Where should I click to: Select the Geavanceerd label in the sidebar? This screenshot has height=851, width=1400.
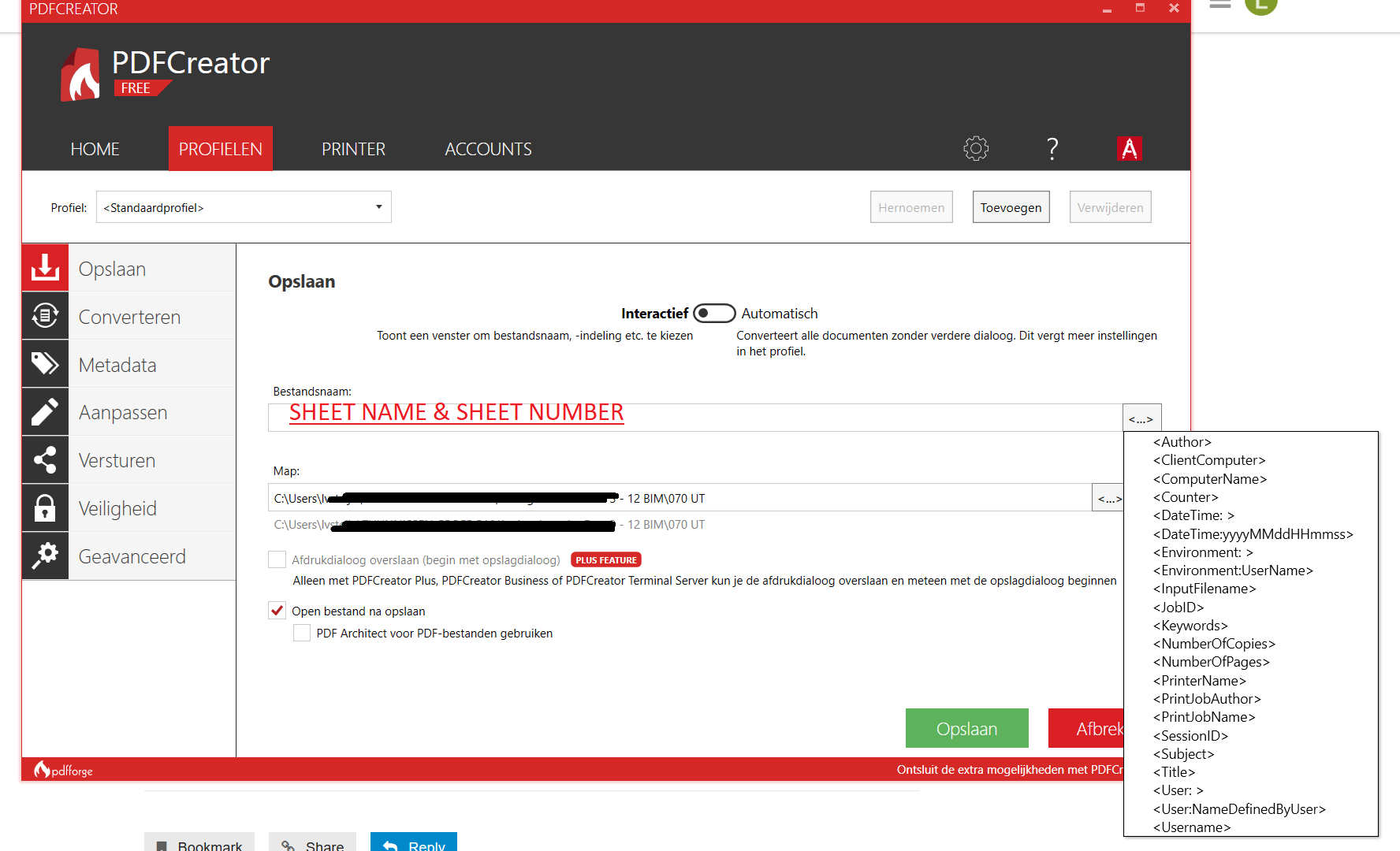132,556
